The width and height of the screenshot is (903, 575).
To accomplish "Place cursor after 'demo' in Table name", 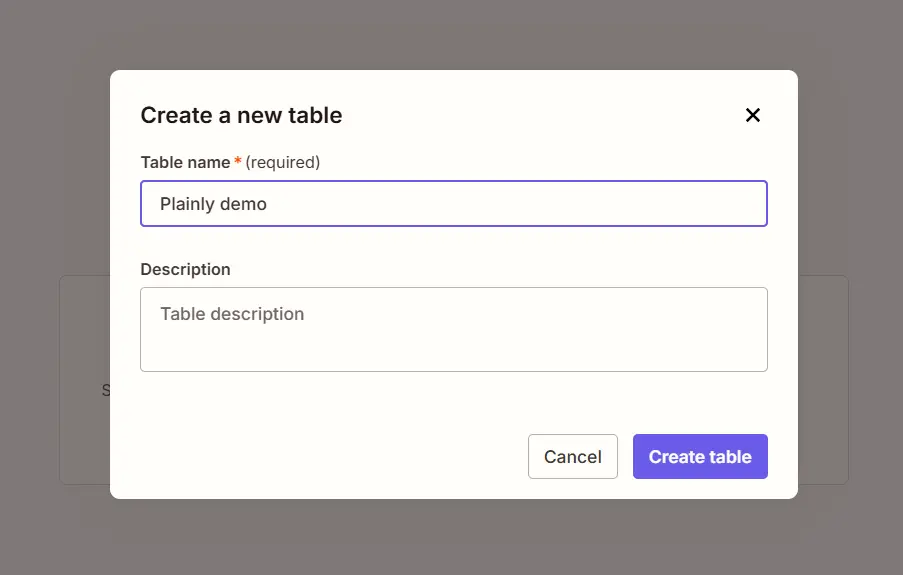I will tap(268, 204).
